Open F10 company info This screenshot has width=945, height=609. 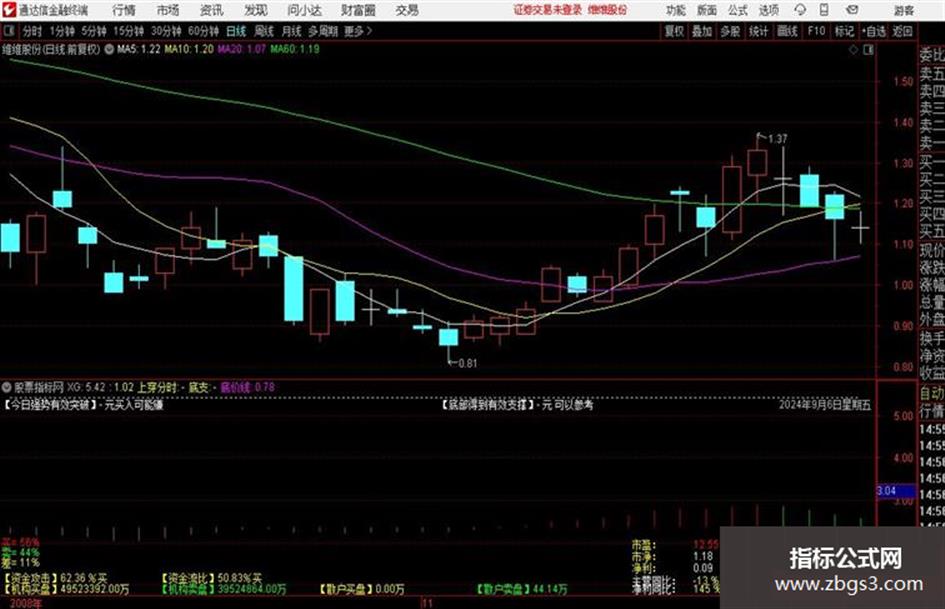(816, 31)
